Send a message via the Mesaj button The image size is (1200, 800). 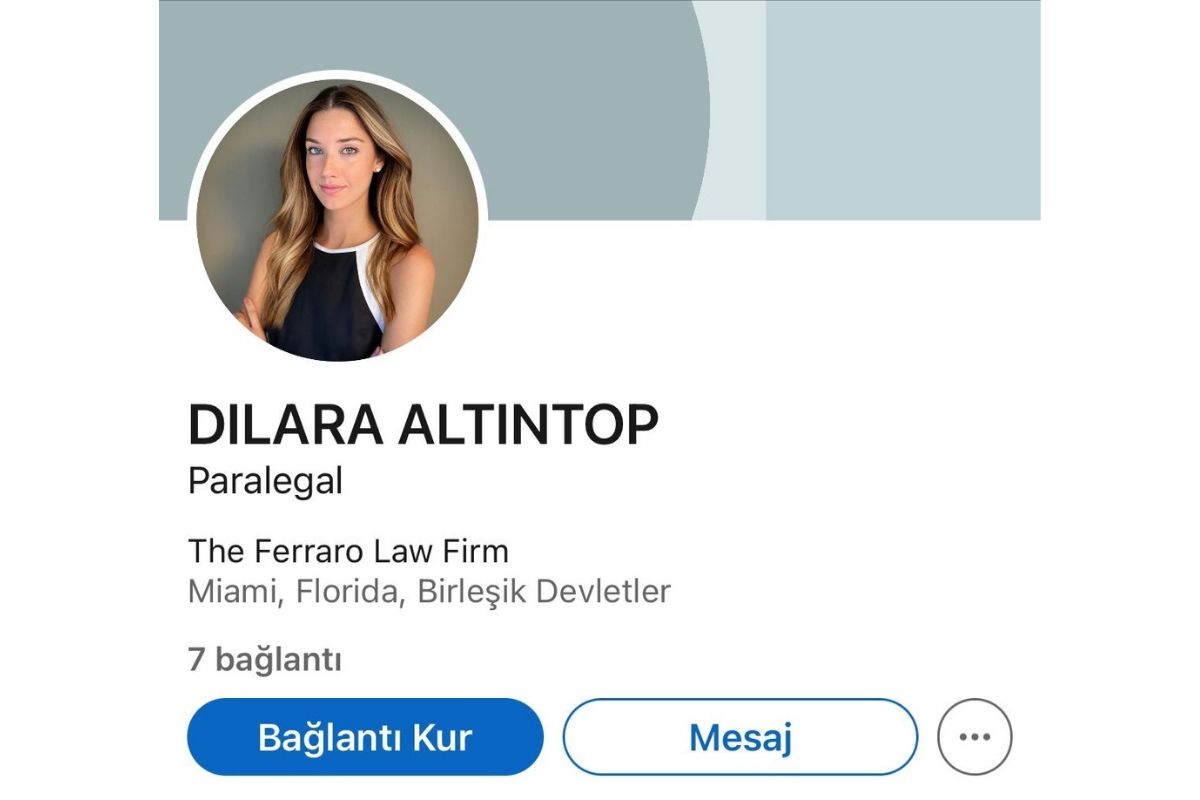740,737
